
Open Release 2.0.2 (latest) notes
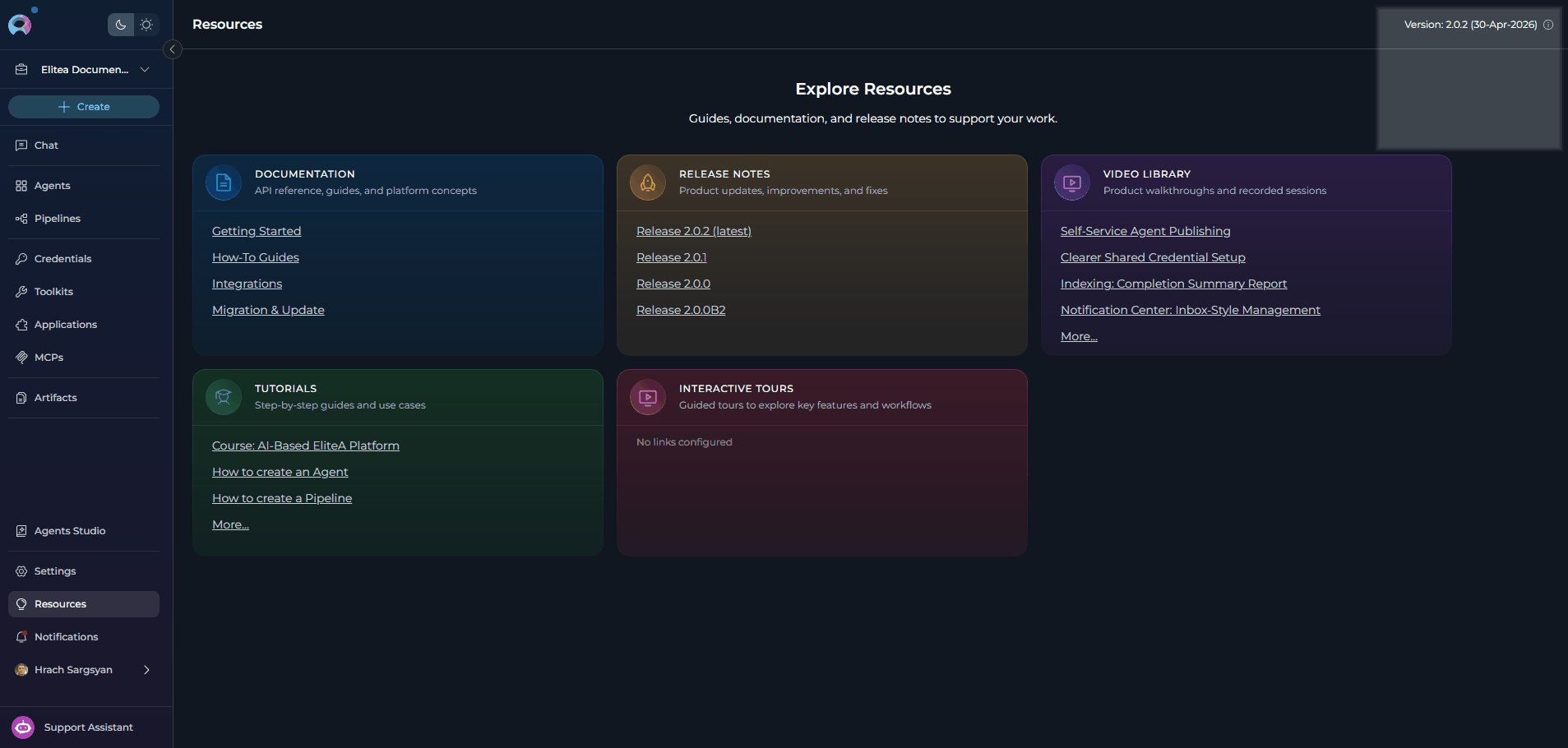click(x=694, y=231)
